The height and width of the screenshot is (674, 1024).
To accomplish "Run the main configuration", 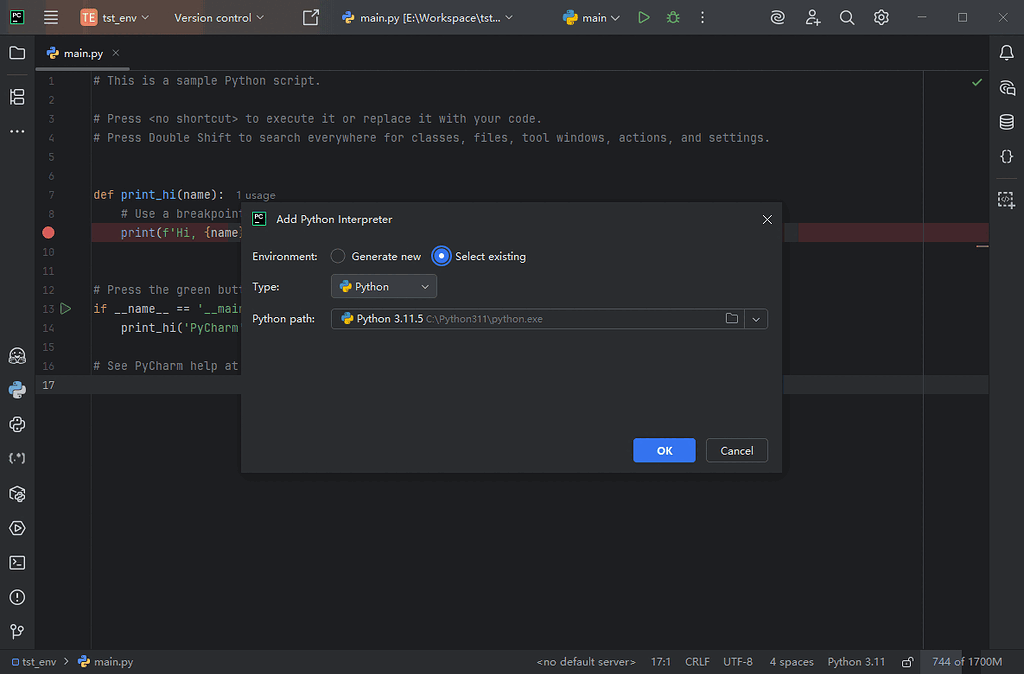I will coord(644,18).
